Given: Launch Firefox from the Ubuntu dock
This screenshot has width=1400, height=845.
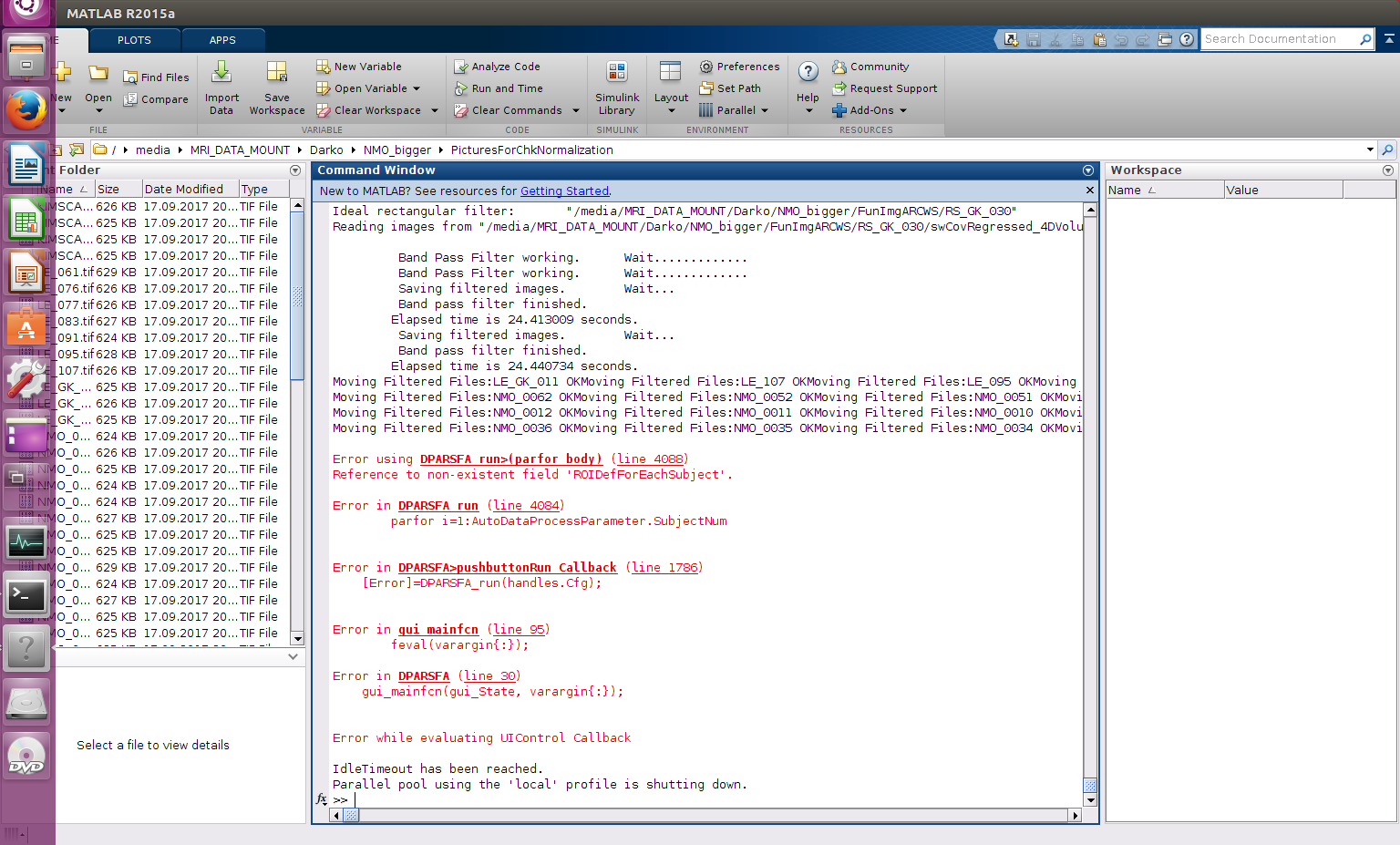Looking at the screenshot, I should 26,110.
